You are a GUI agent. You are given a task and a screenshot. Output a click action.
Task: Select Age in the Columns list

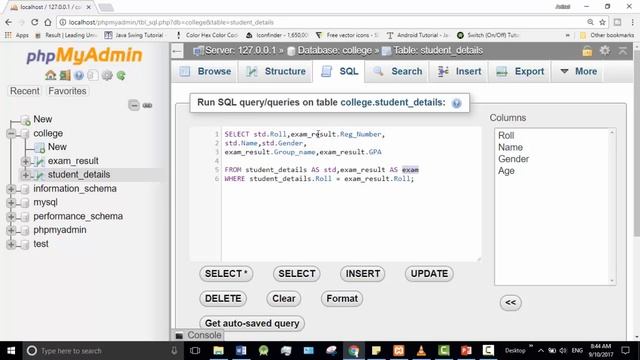pyautogui.click(x=506, y=171)
